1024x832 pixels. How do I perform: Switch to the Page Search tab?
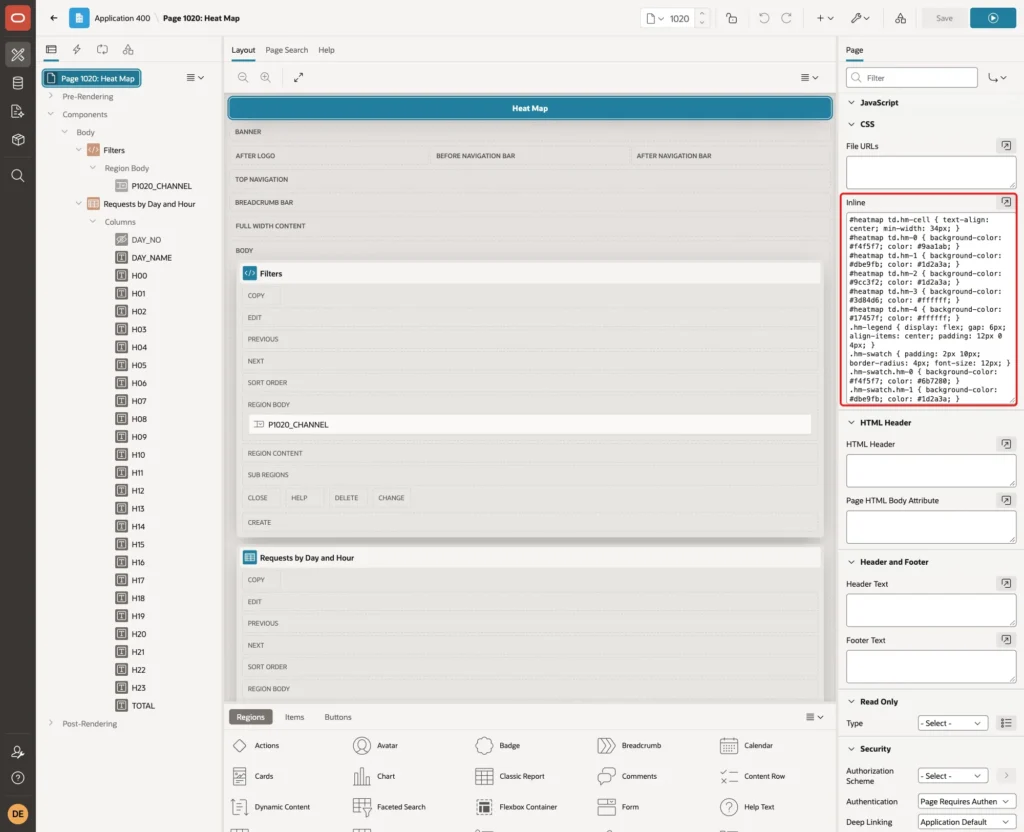[x=286, y=50]
